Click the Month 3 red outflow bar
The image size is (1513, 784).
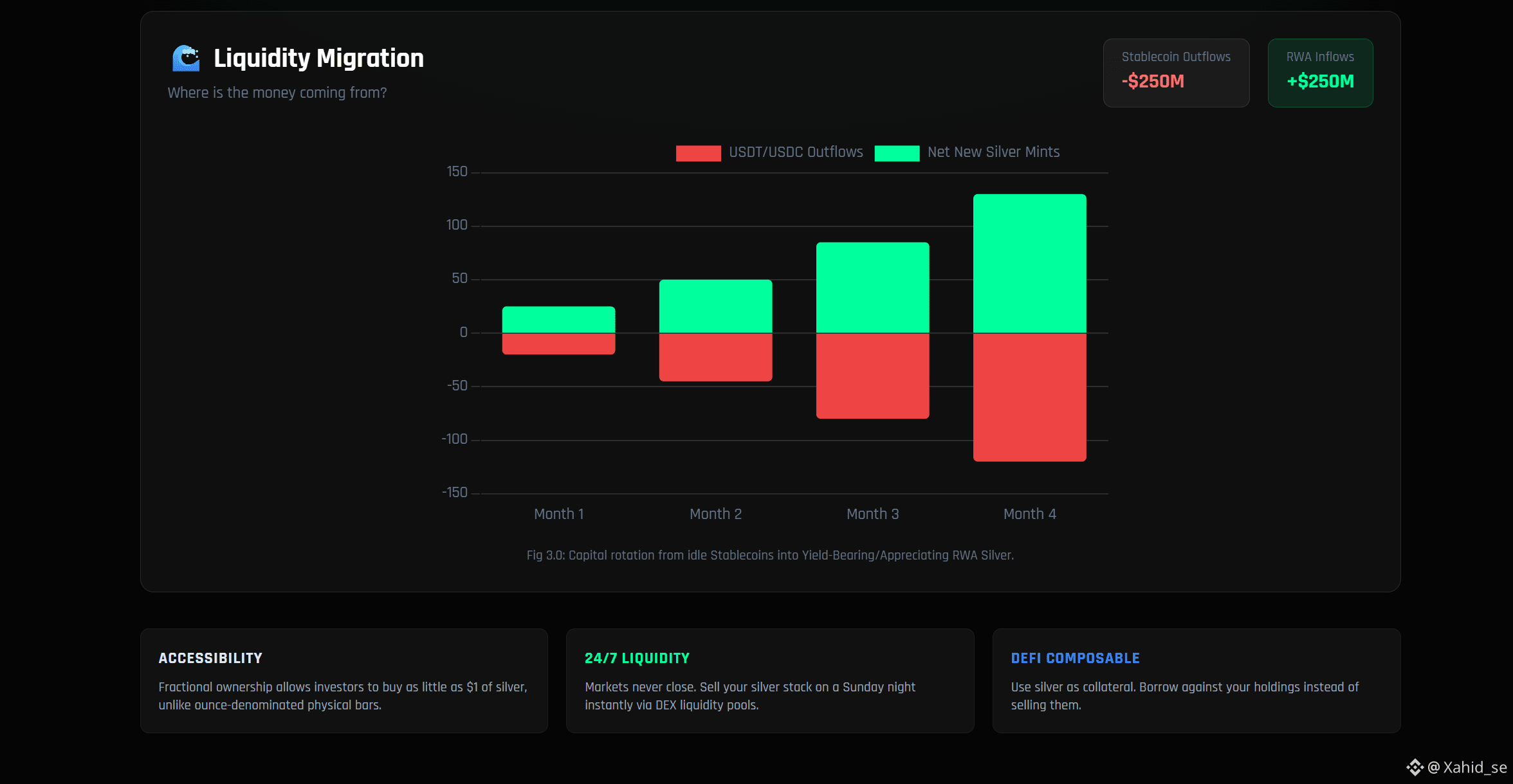(x=872, y=376)
